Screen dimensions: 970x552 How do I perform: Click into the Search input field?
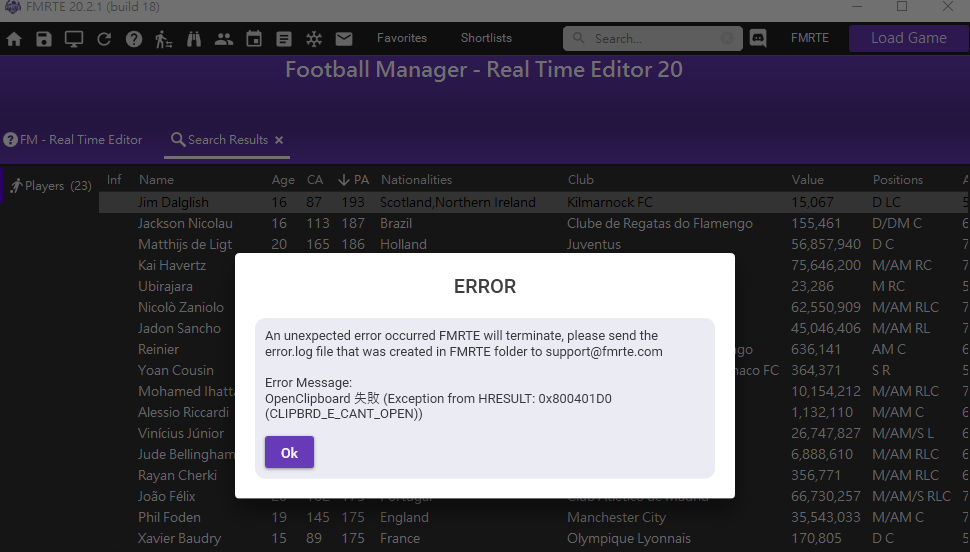coord(653,38)
